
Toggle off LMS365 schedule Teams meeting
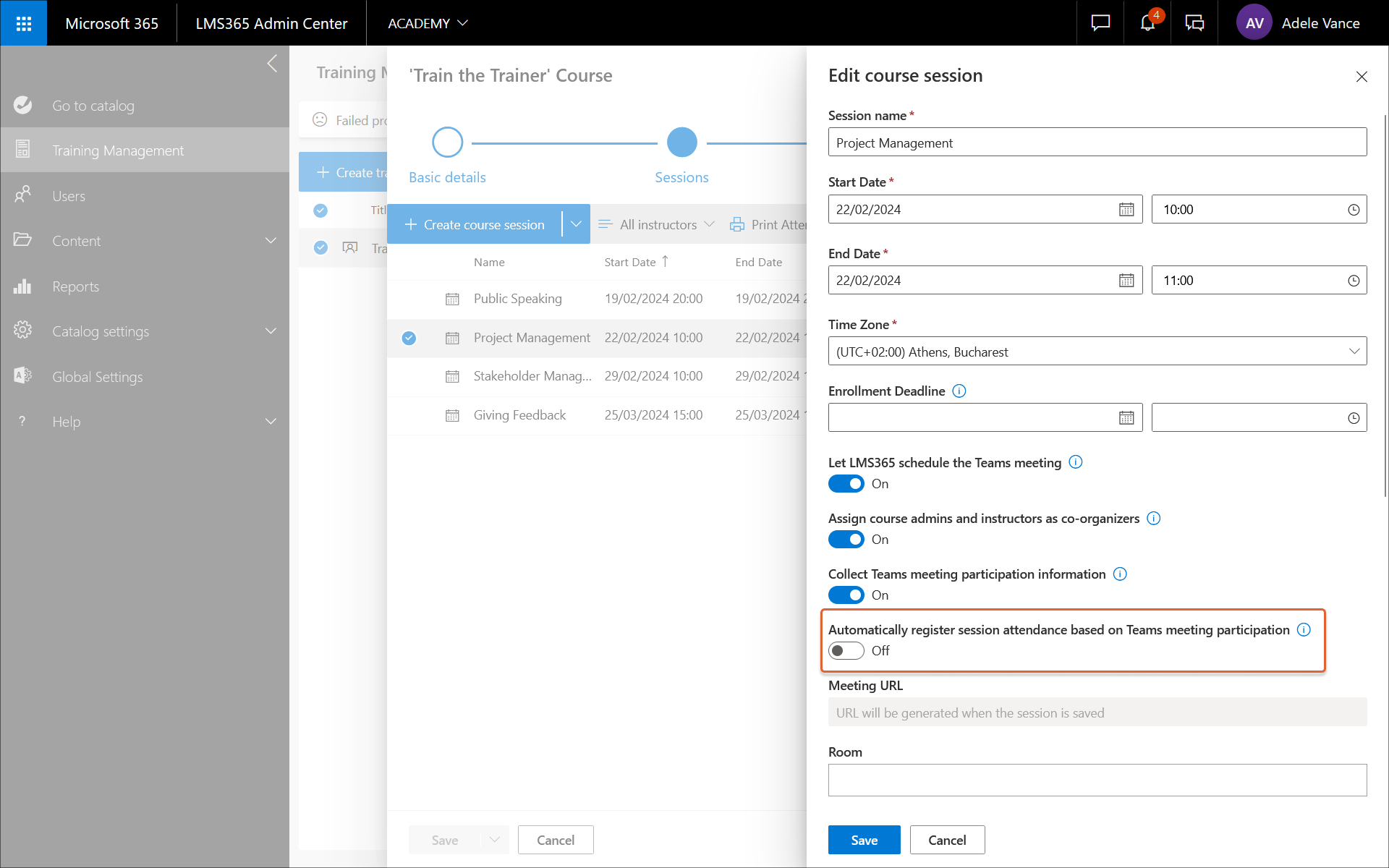tap(846, 484)
